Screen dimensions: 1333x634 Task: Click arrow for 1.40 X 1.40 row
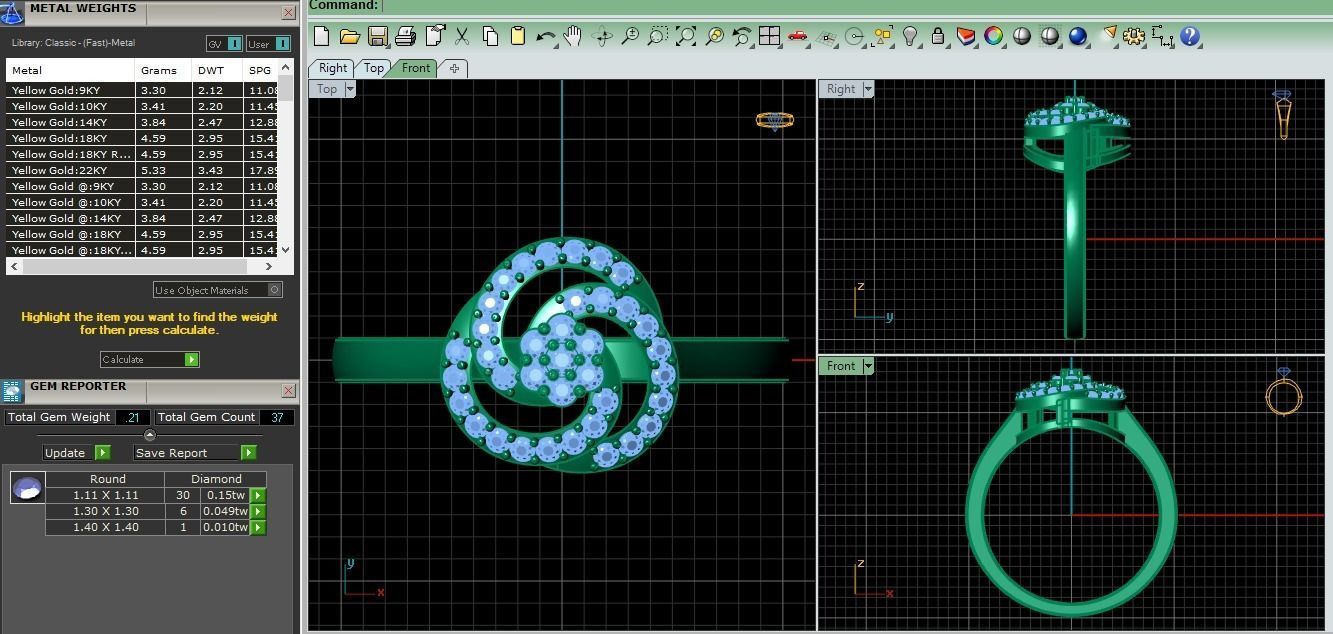258,527
